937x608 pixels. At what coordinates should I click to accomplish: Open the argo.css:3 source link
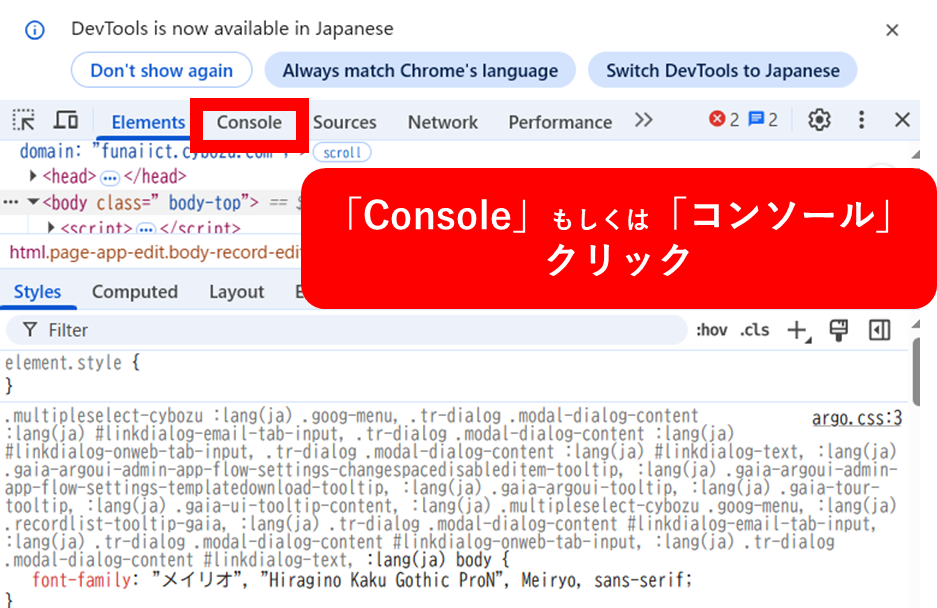[x=856, y=418]
